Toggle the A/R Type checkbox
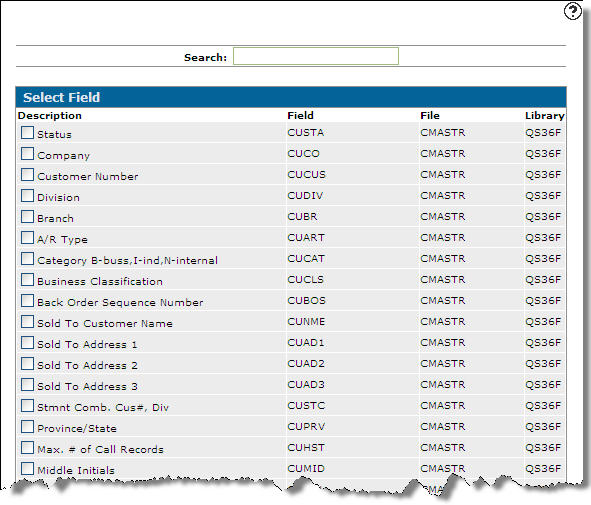591x505 pixels. pyautogui.click(x=27, y=238)
